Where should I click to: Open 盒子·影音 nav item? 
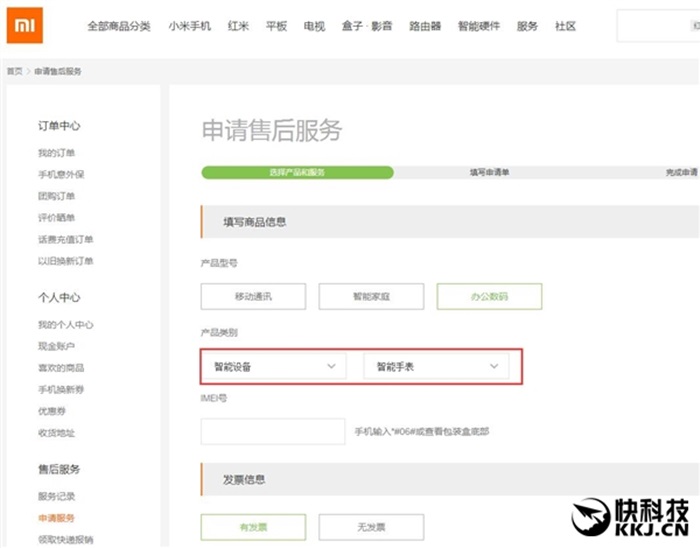click(x=367, y=26)
